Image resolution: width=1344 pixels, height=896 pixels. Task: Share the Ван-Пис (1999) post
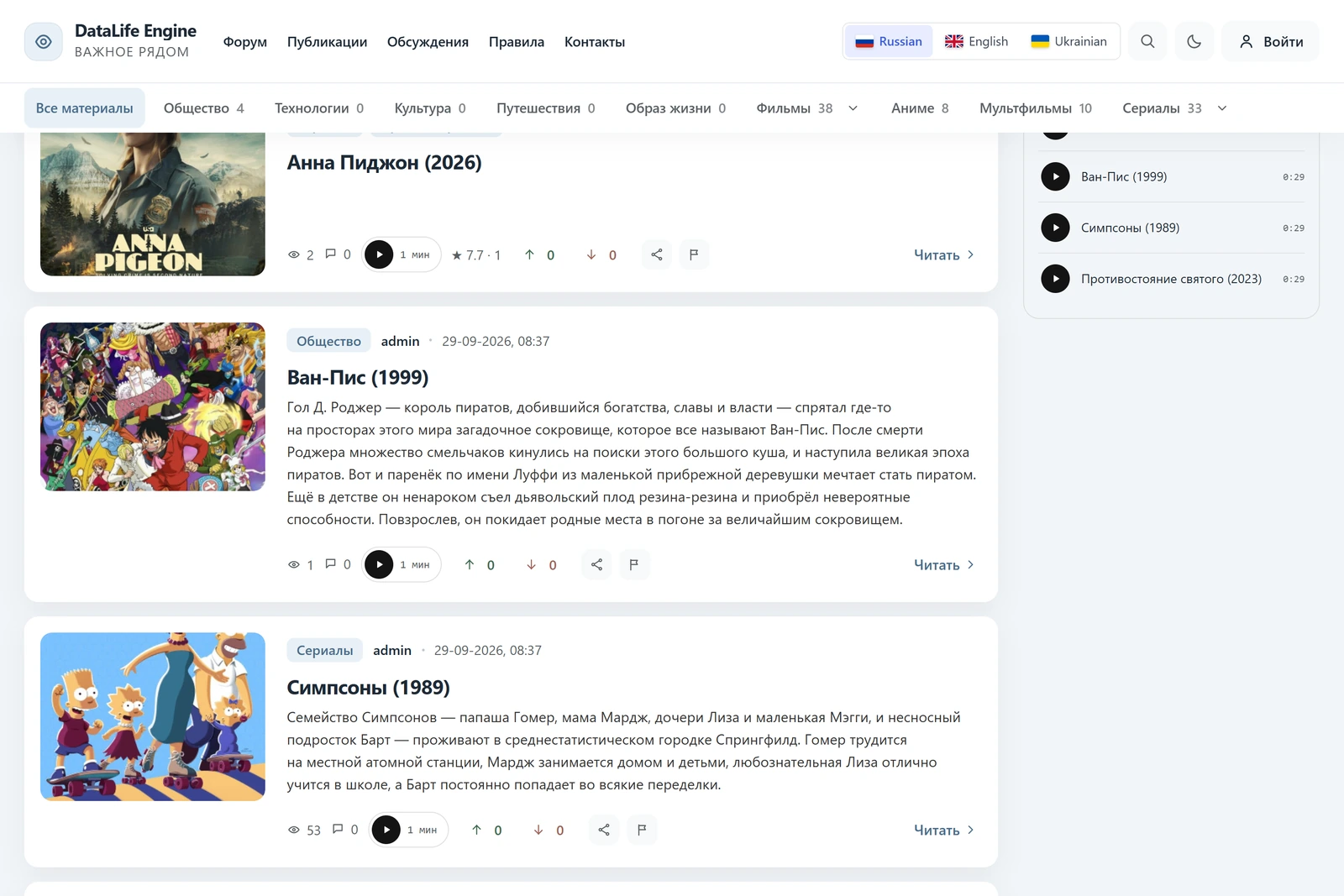click(597, 564)
